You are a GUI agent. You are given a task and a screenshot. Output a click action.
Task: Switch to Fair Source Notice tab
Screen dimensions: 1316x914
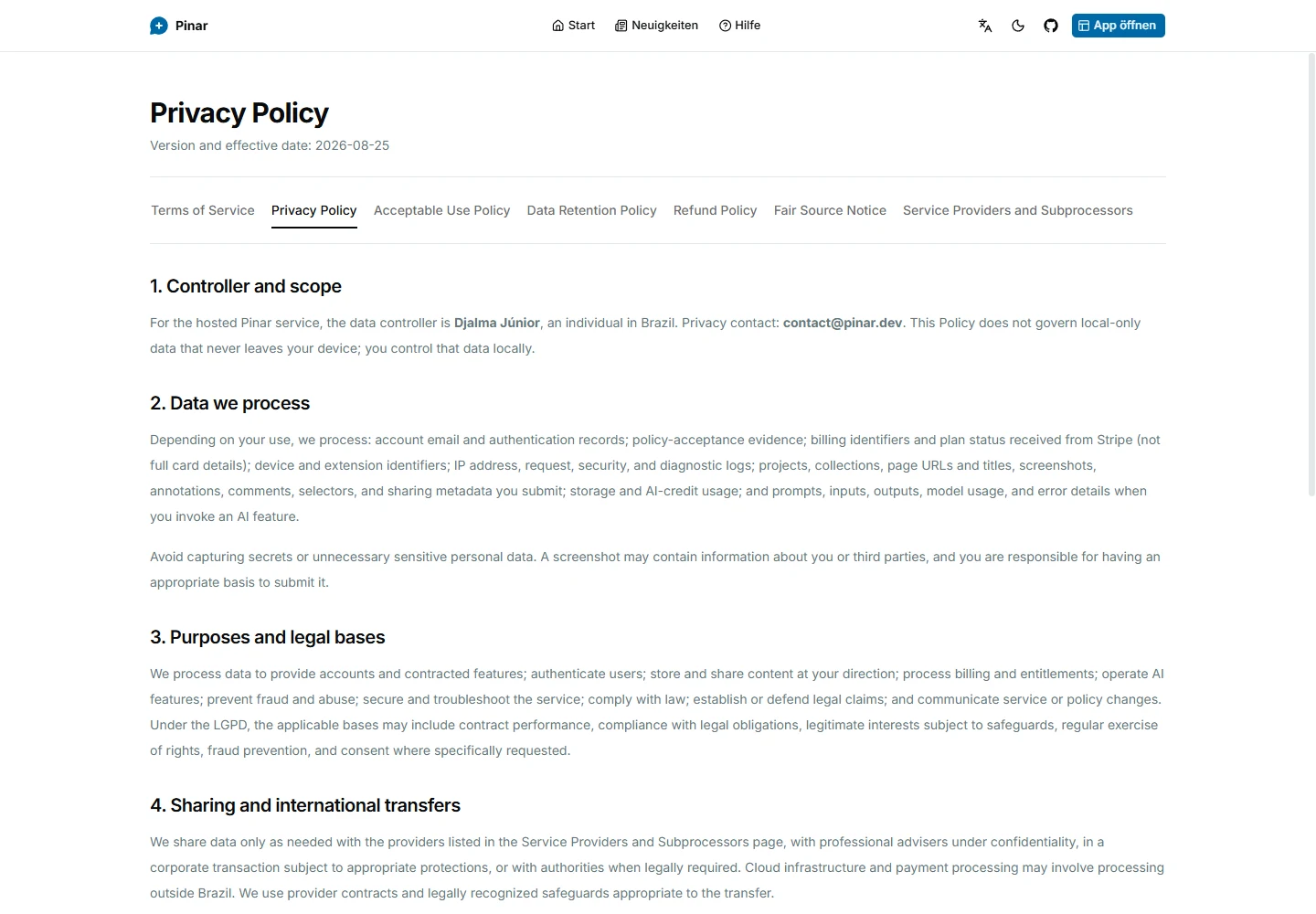pyautogui.click(x=830, y=210)
